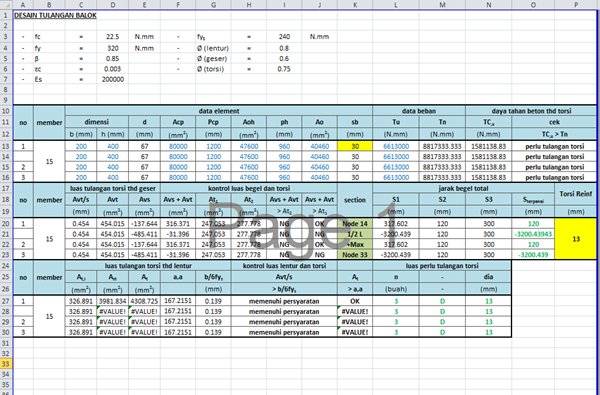Click Avs value -137.644 in row 20

pyautogui.click(x=144, y=224)
